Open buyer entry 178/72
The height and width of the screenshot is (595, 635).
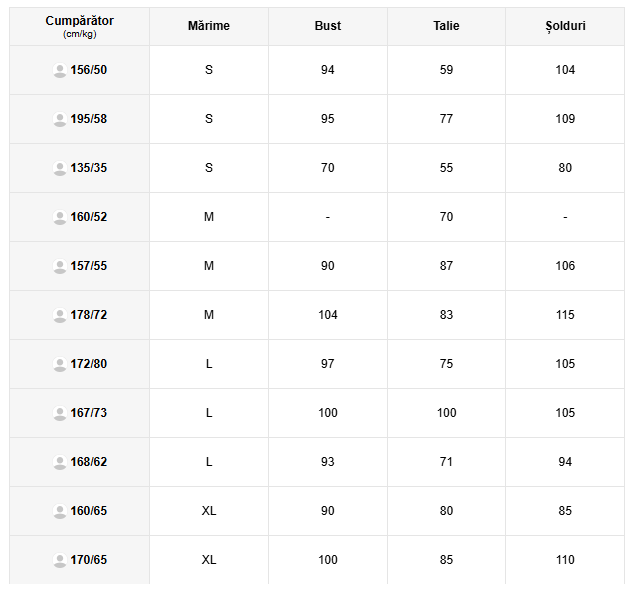point(89,315)
